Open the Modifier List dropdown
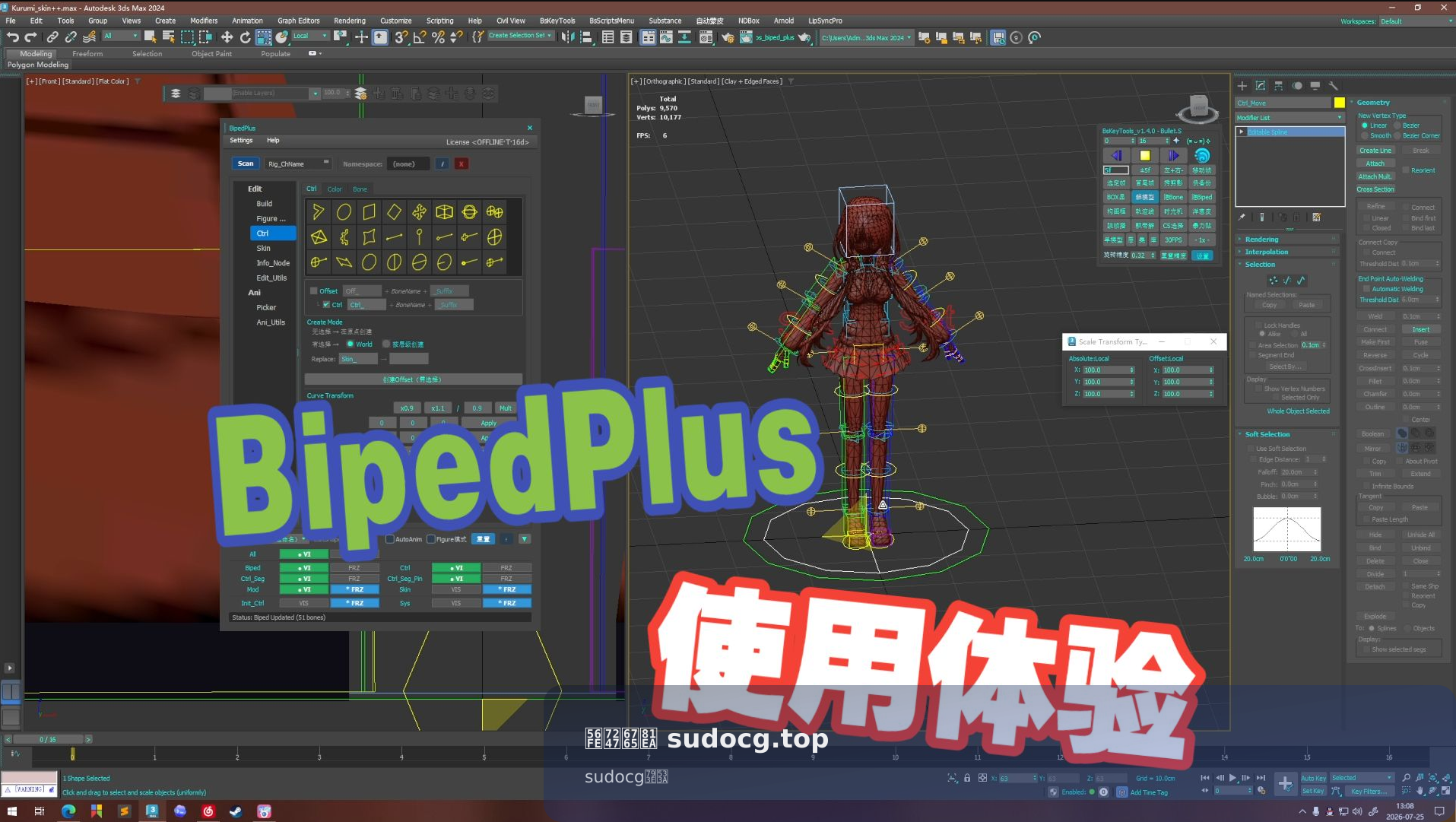 click(1289, 117)
